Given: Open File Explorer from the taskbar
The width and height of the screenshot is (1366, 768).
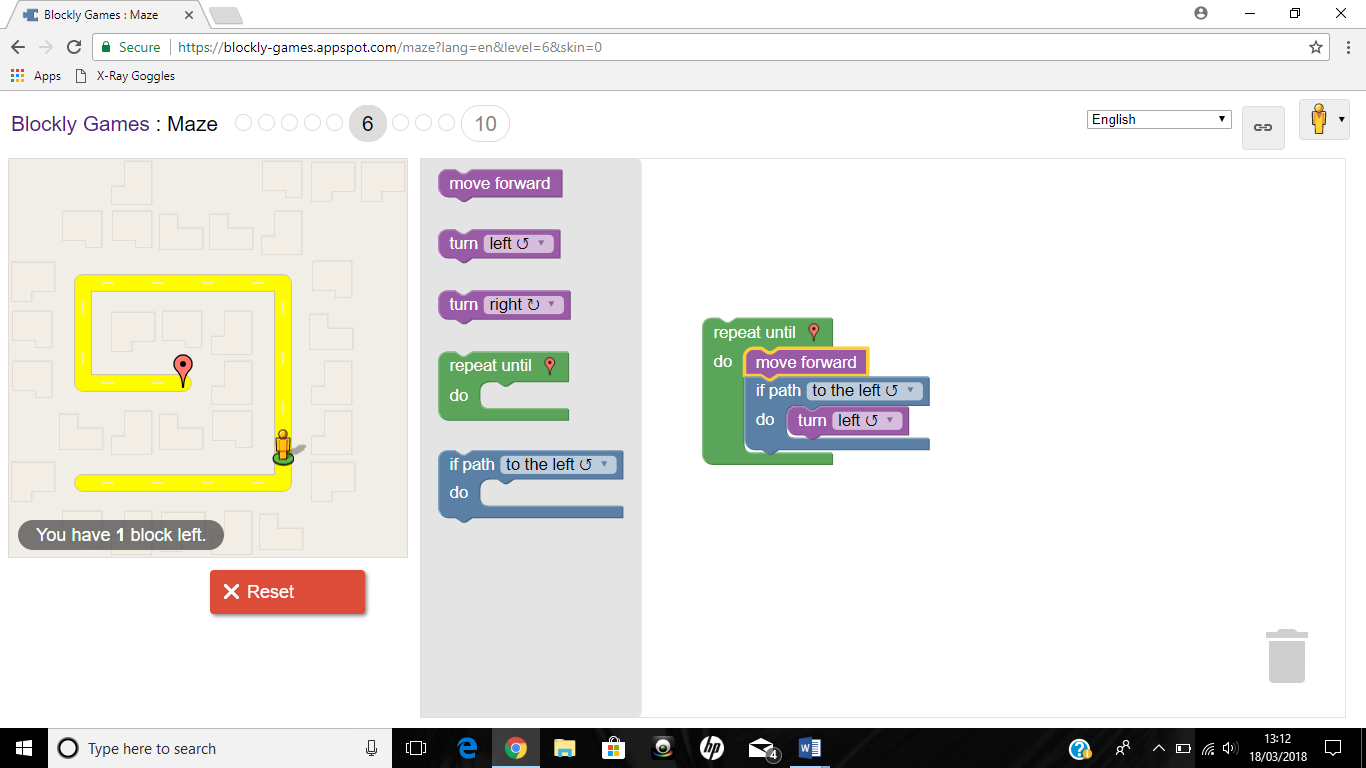Looking at the screenshot, I should click(565, 748).
